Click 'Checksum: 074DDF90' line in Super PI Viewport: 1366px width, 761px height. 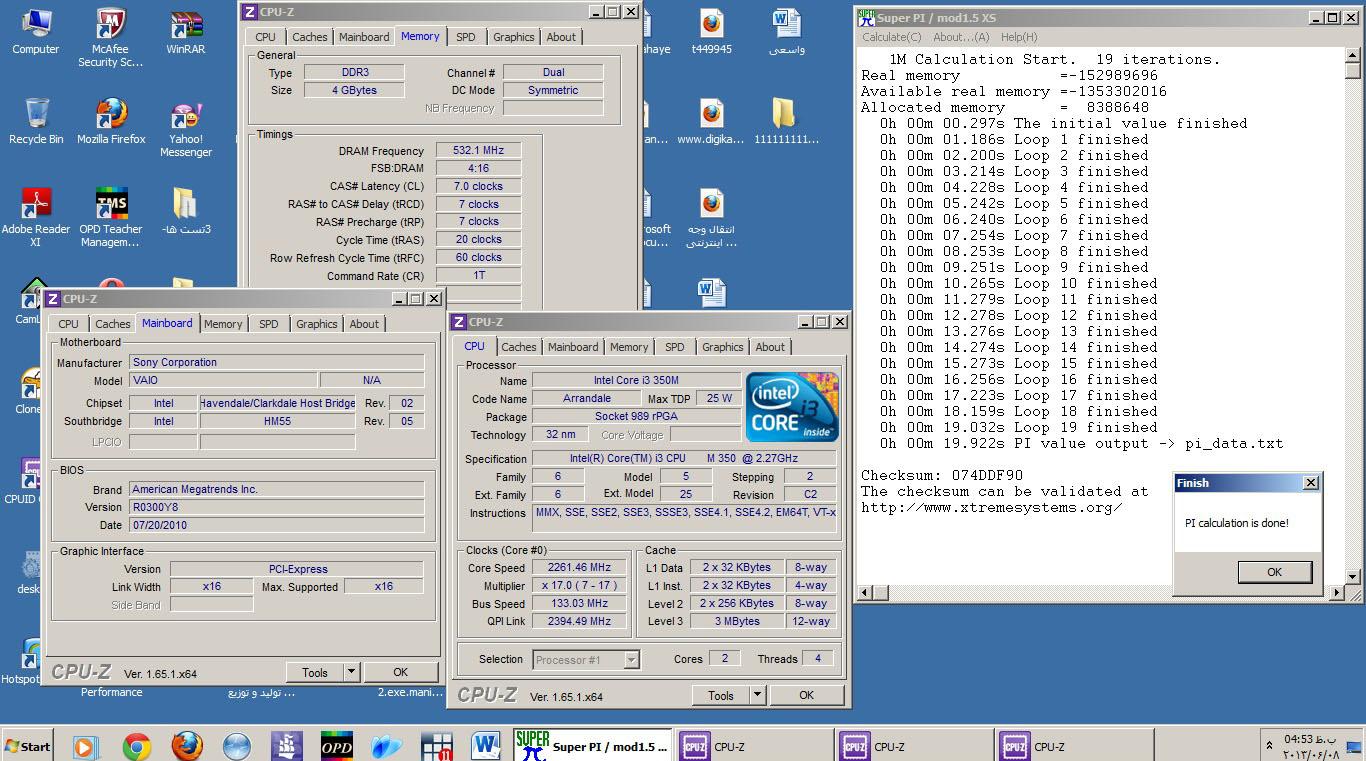(942, 476)
